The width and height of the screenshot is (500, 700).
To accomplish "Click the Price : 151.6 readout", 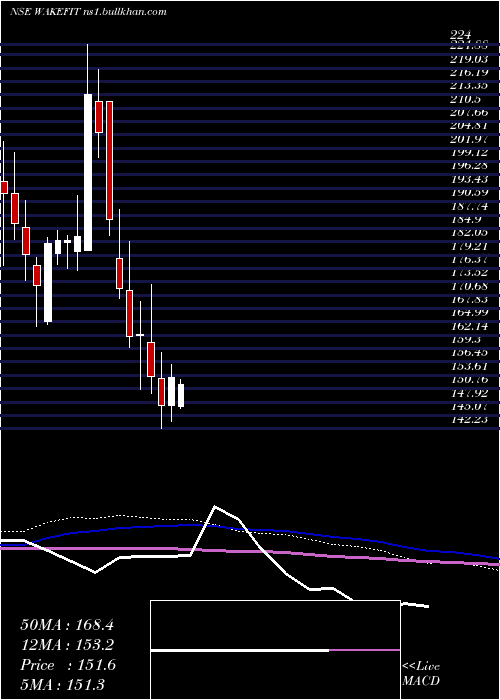I will click(68, 665).
